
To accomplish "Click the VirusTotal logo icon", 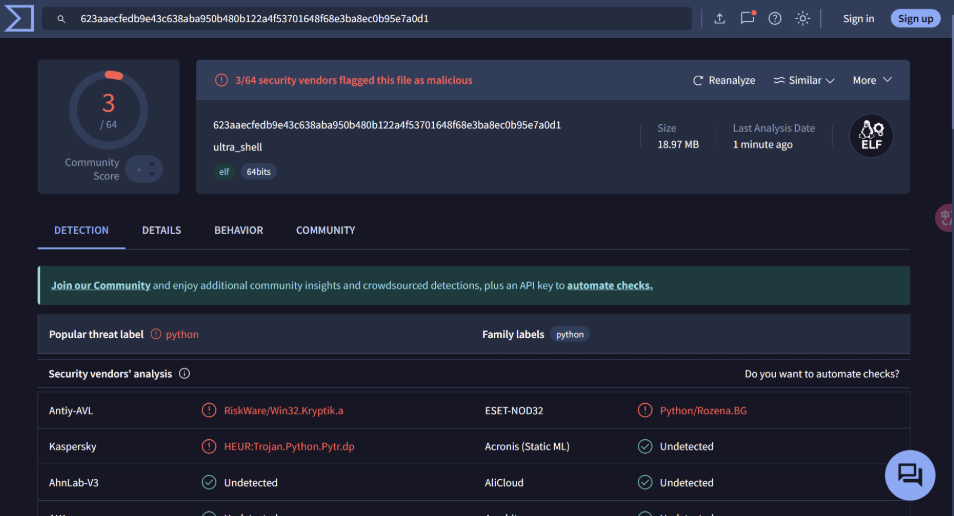I will [18, 18].
